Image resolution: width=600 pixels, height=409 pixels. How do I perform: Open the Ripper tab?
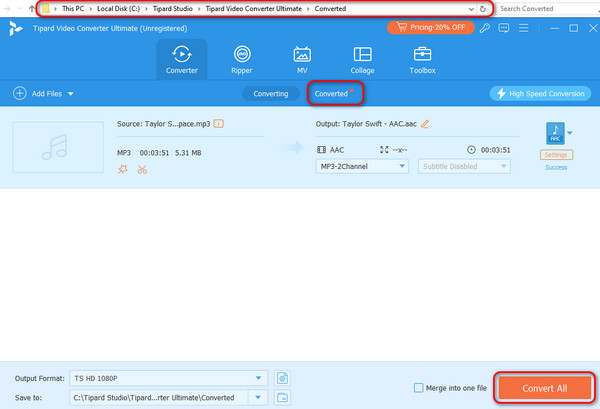pyautogui.click(x=242, y=60)
